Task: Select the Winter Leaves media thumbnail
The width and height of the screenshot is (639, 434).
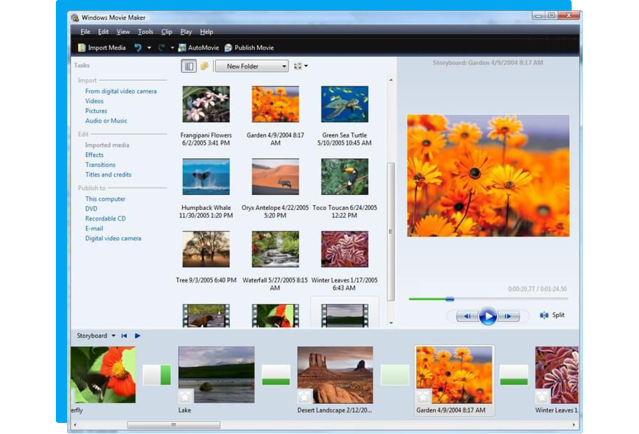Action: [x=345, y=249]
